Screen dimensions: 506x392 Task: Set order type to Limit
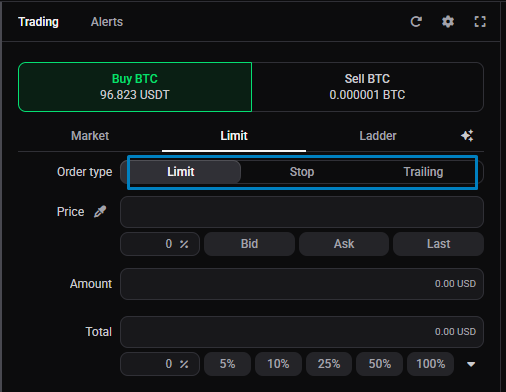coord(181,172)
